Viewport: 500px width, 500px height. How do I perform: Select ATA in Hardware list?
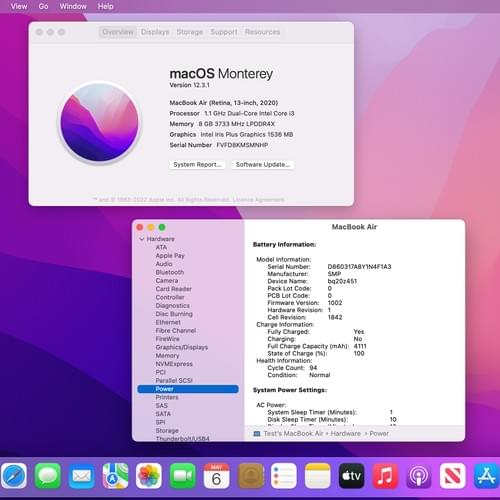pyautogui.click(x=161, y=247)
